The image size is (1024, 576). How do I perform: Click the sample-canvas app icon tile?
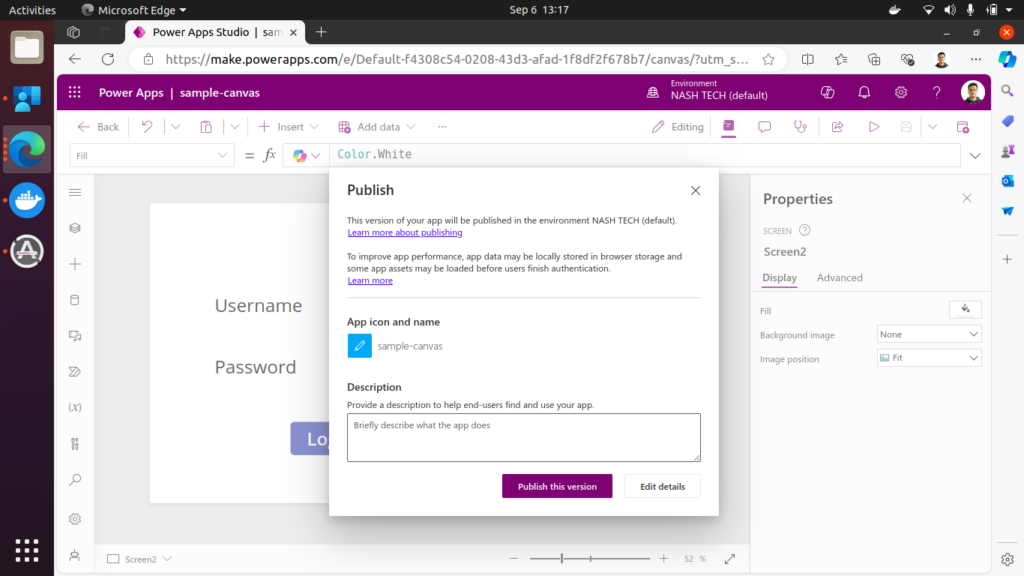[x=359, y=346]
